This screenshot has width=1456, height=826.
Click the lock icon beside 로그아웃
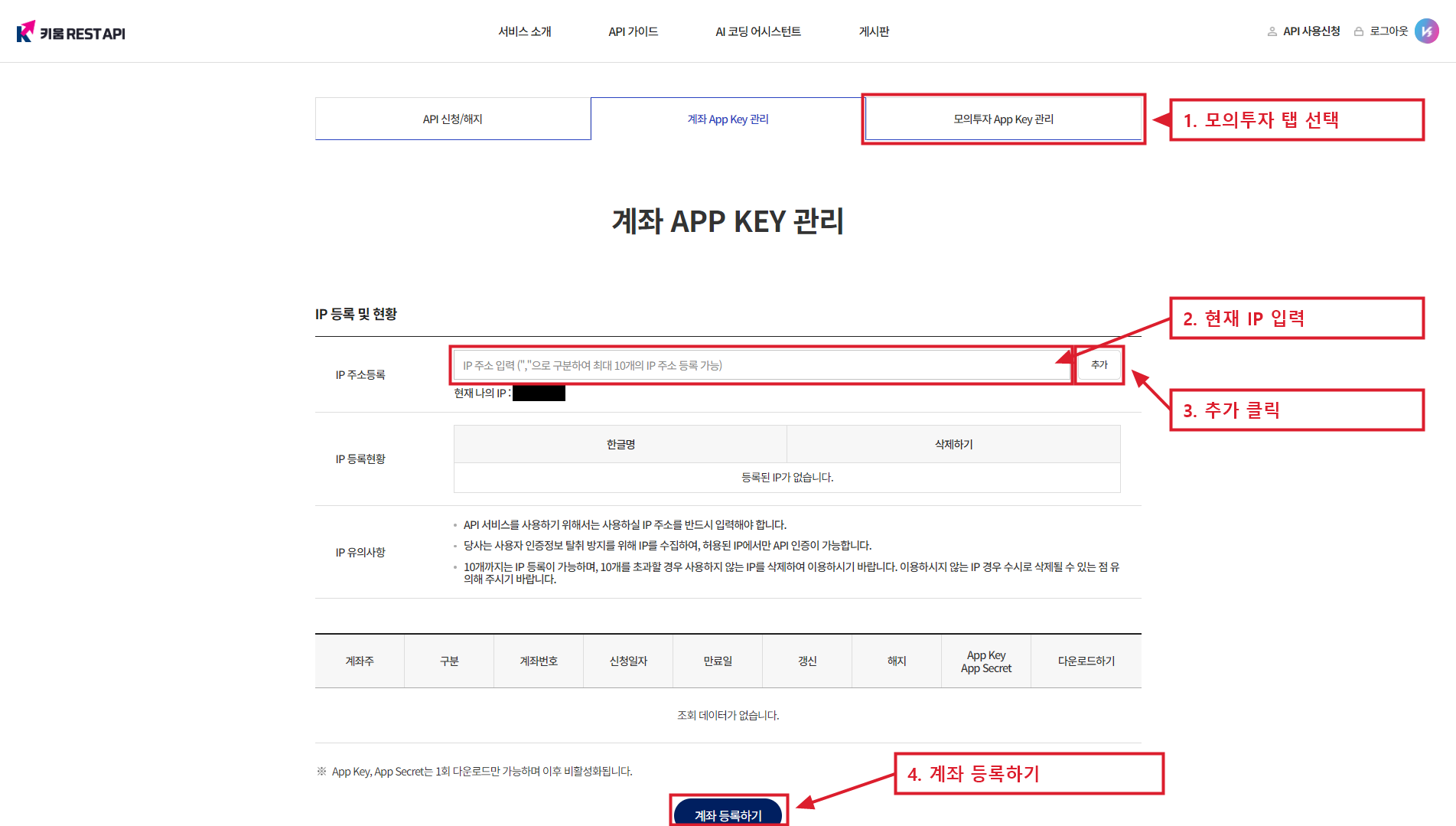coord(1358,31)
